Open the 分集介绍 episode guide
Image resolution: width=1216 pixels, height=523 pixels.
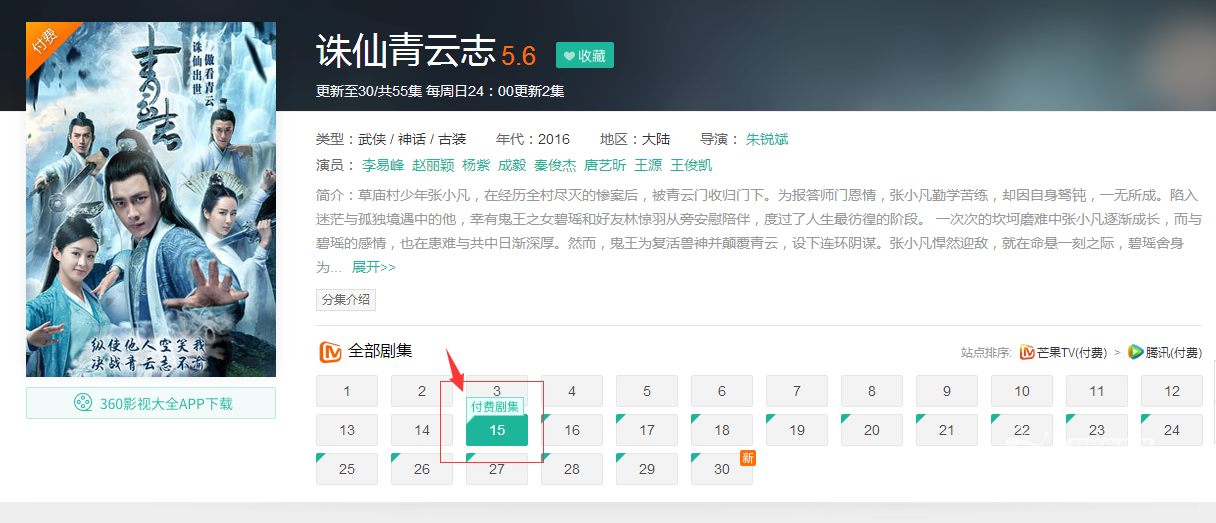pos(346,299)
